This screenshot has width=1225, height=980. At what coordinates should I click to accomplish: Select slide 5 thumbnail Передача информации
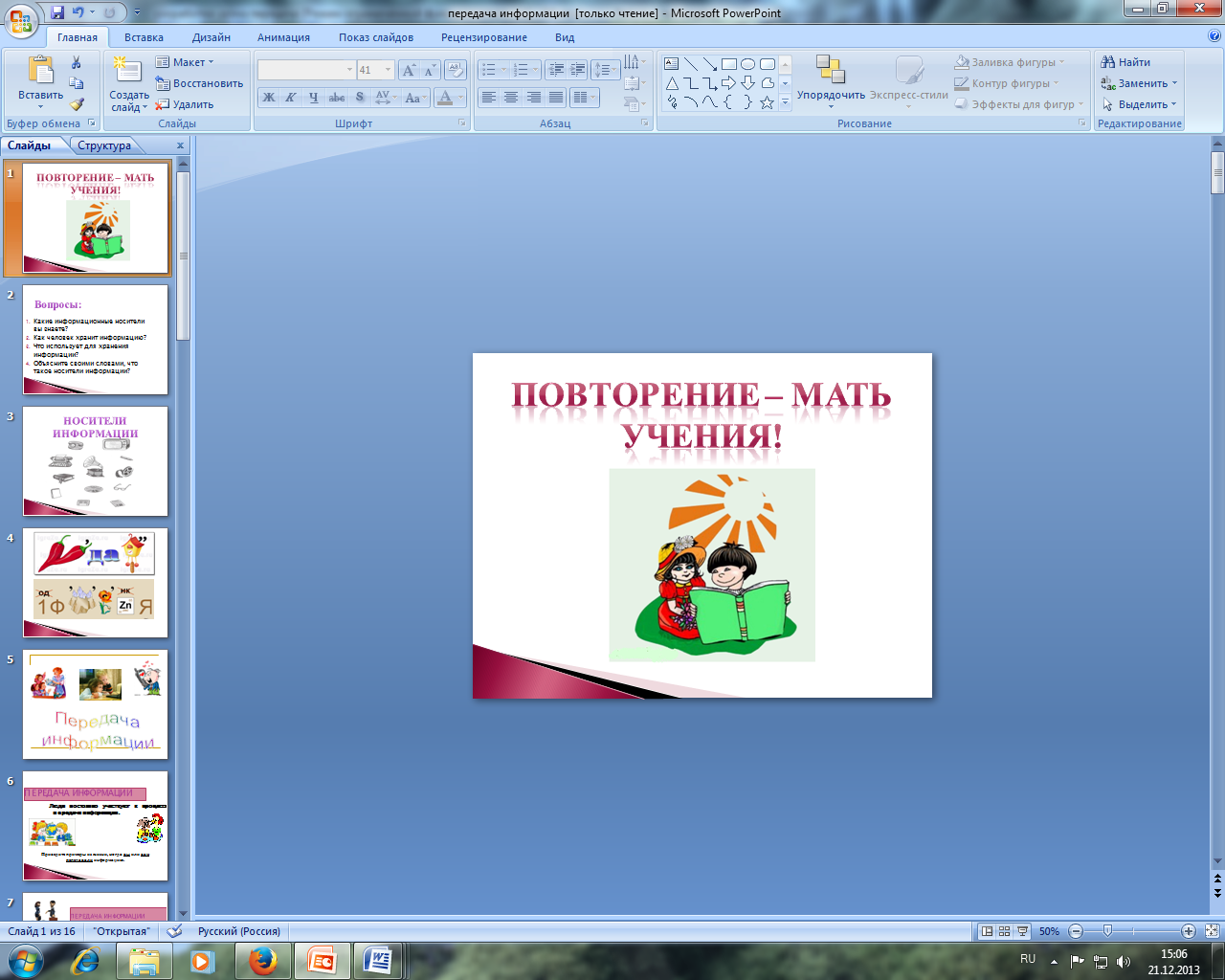coord(95,704)
